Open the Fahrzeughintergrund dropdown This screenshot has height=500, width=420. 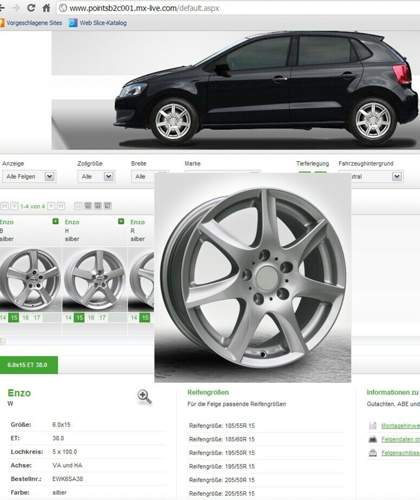pos(371,176)
